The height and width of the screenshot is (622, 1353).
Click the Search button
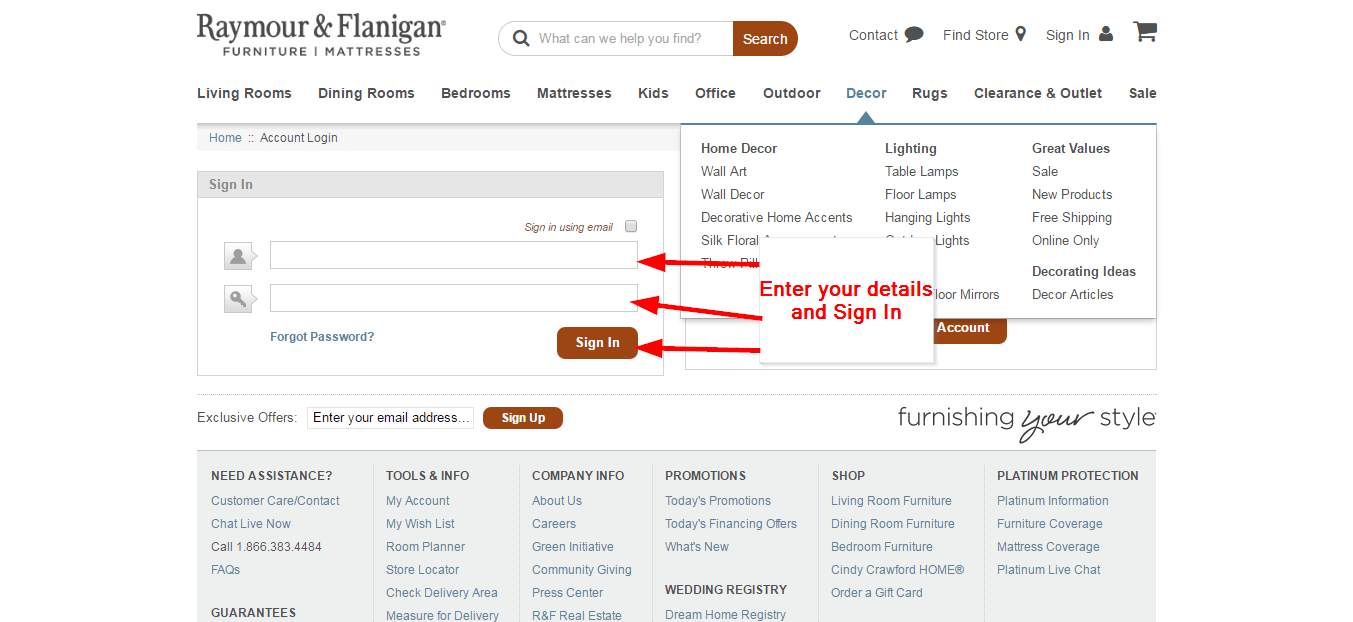765,38
